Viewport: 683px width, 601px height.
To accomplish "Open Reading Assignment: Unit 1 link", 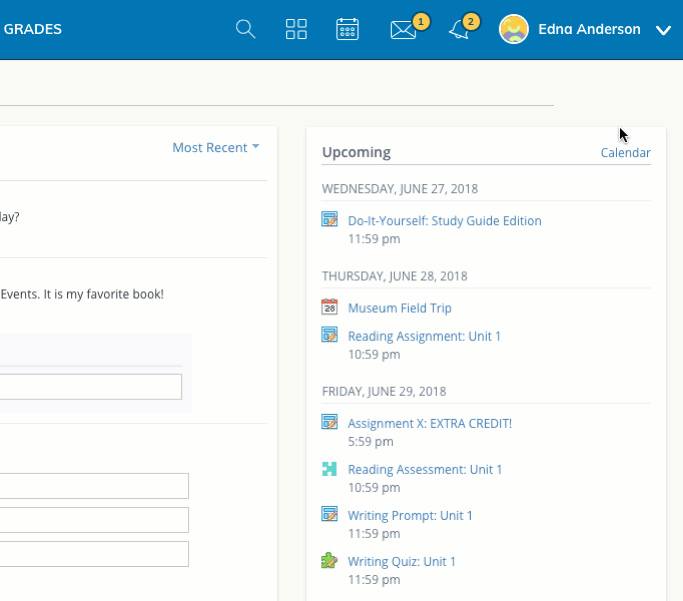I will tap(424, 336).
